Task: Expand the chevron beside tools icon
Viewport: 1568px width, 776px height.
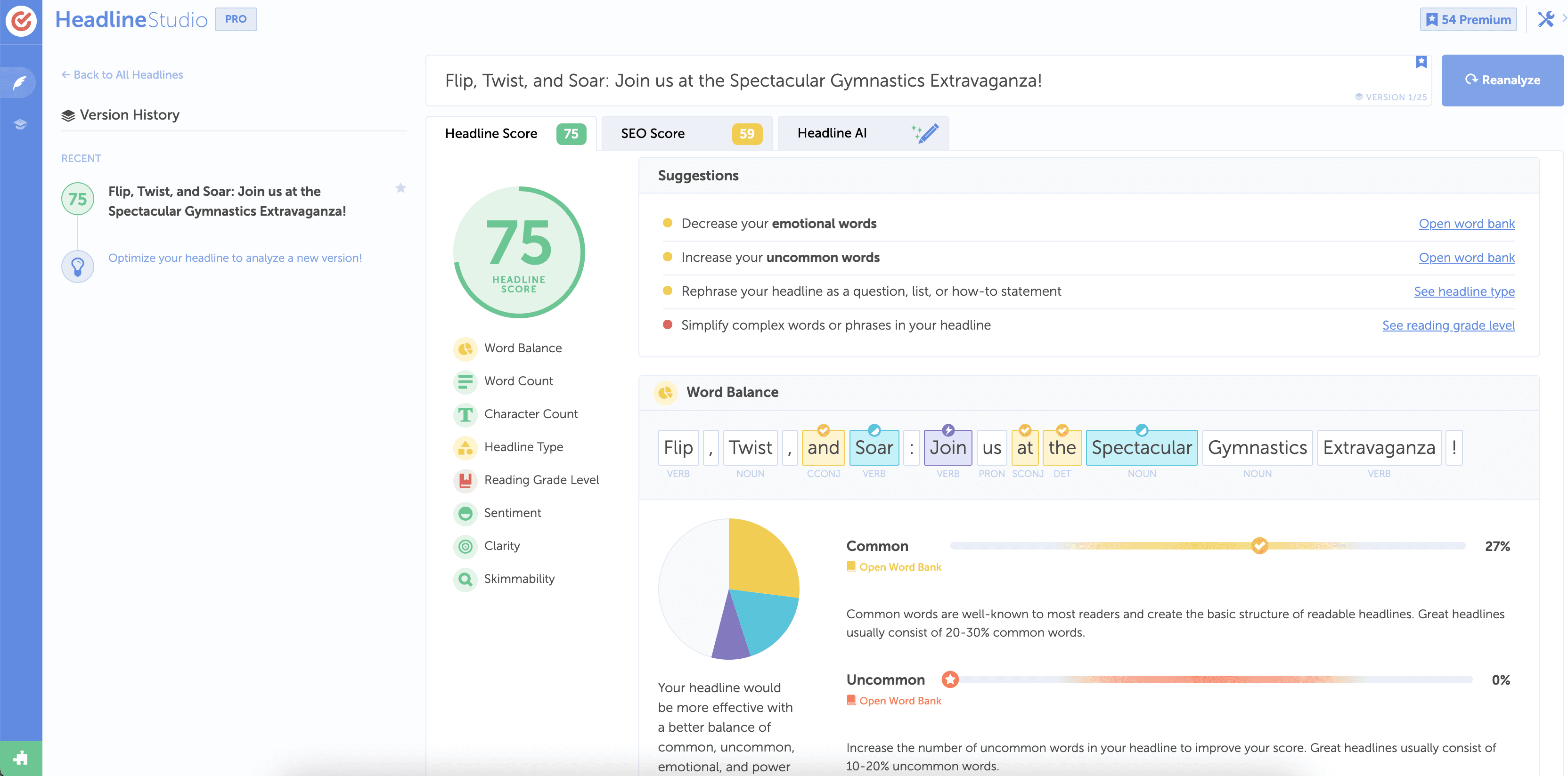Action: click(x=1564, y=19)
